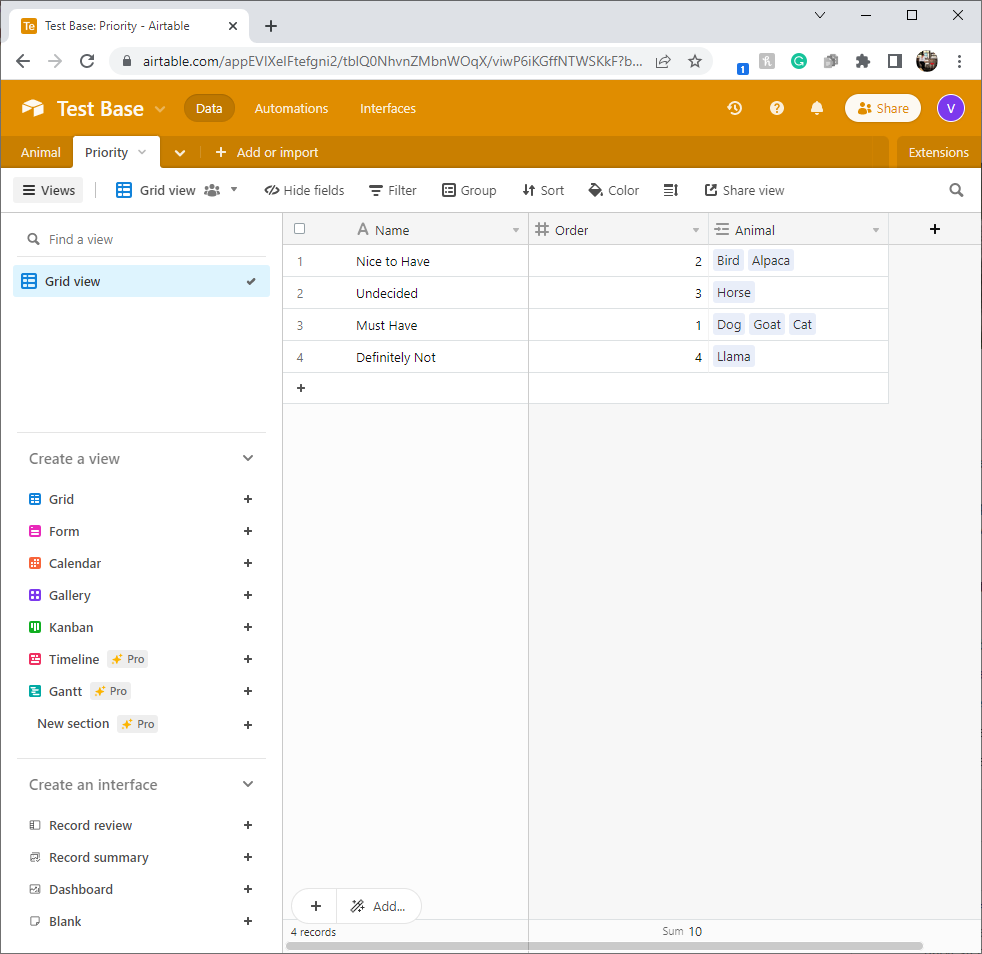
Task: Click the Horse linked record chip
Action: 733,293
